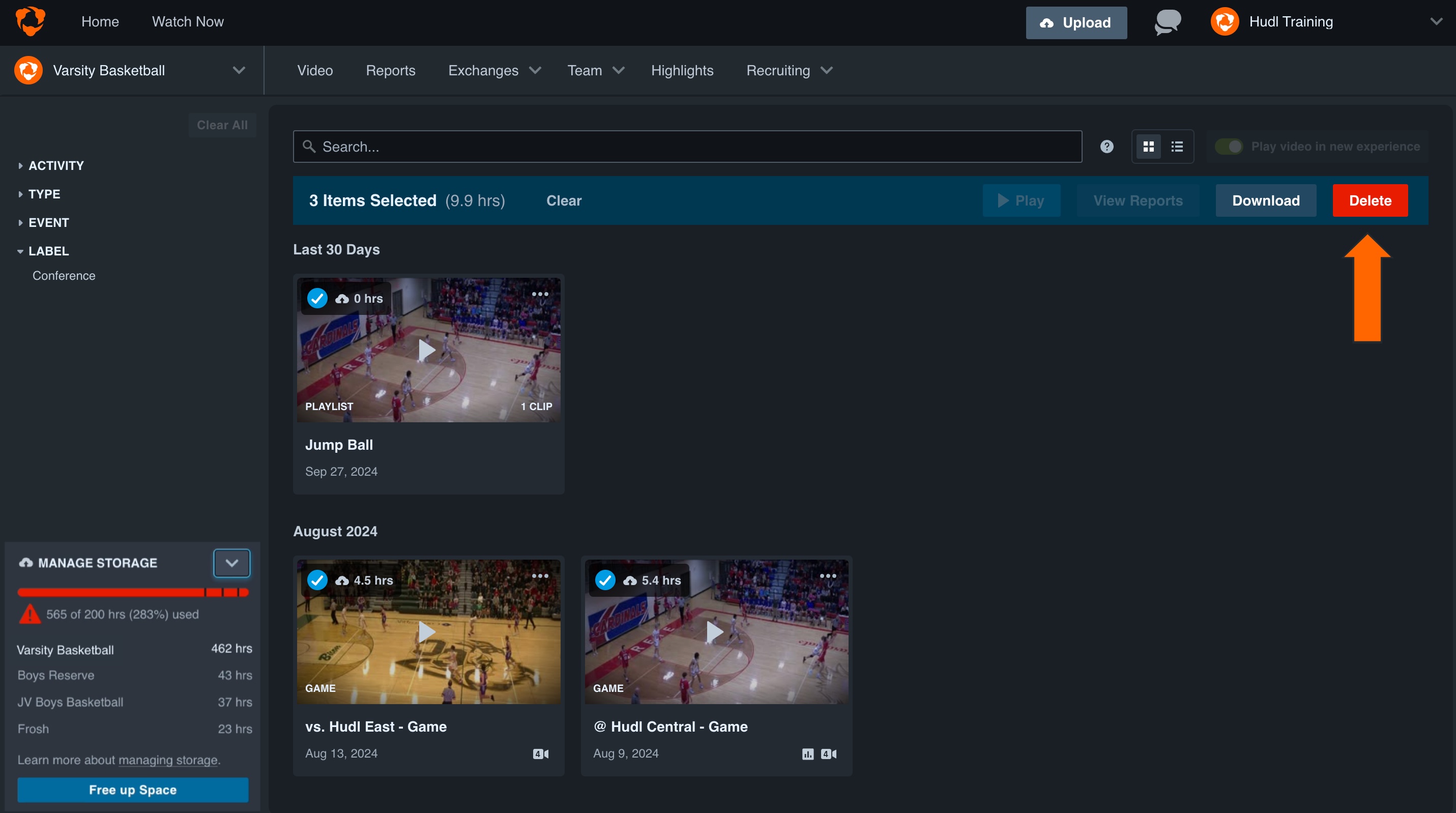Click the help question mark icon

(1106, 147)
